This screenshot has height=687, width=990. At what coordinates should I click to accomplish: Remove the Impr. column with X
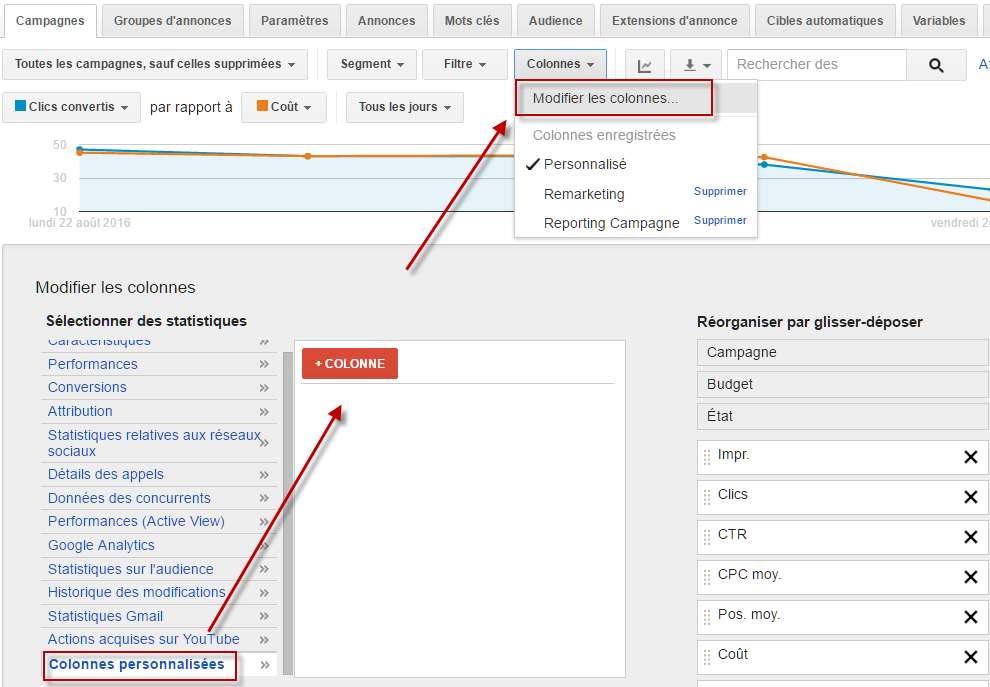(970, 457)
